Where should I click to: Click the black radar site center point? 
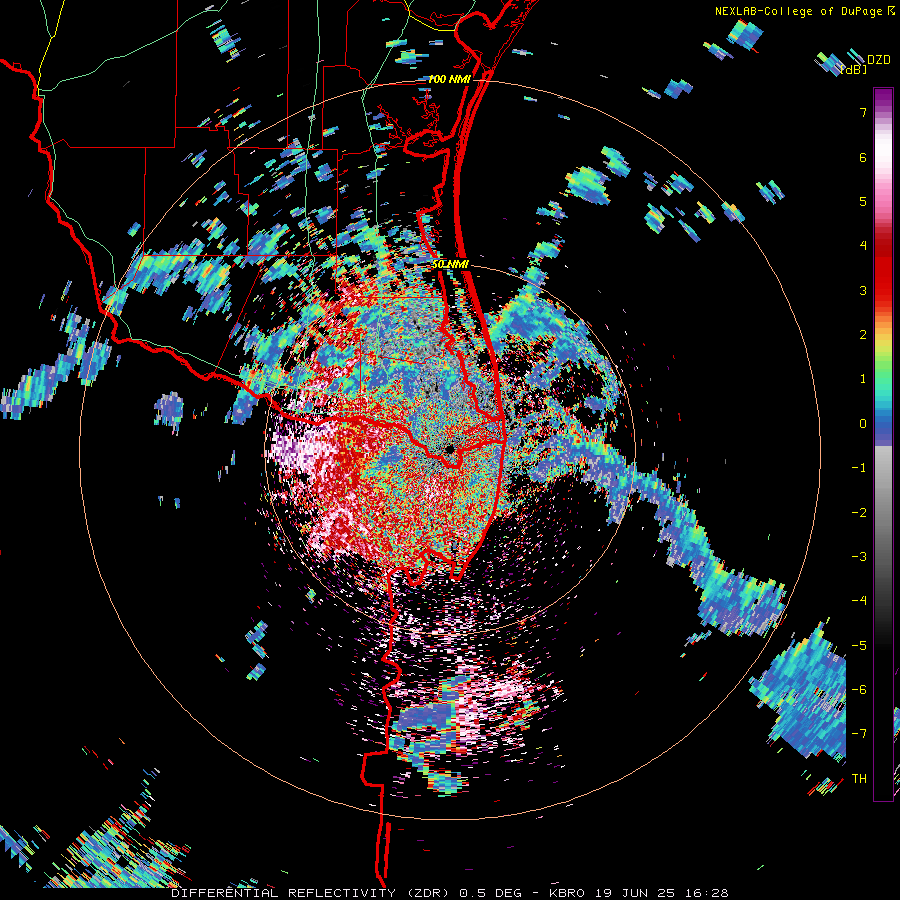(449, 449)
